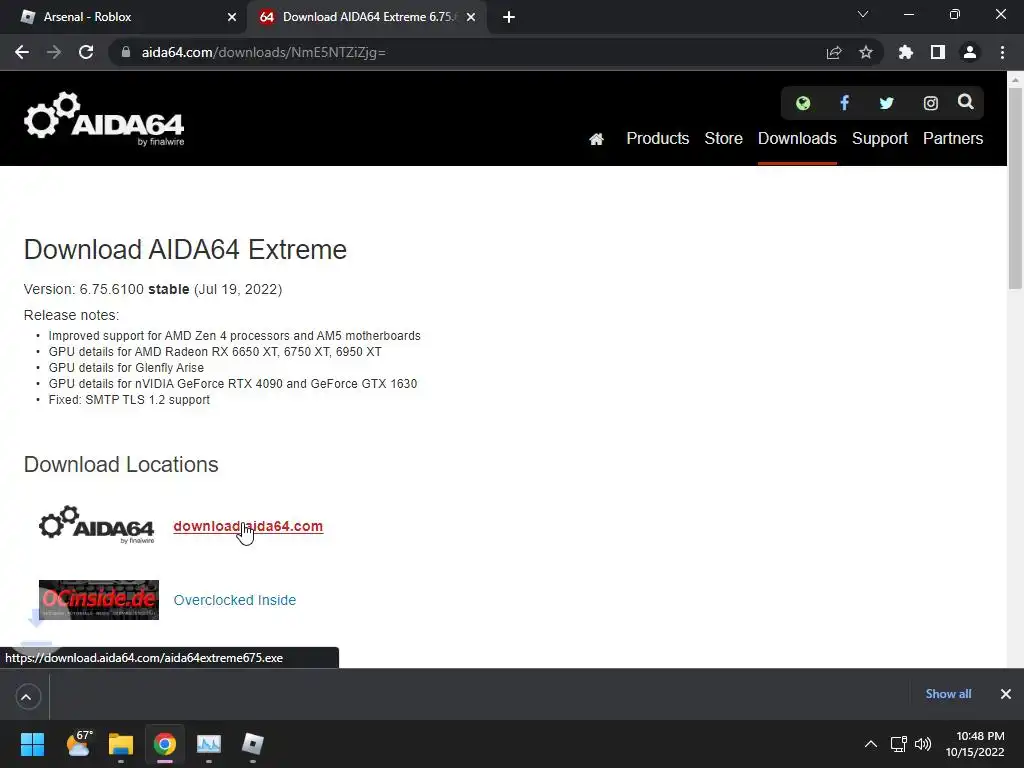This screenshot has height=768, width=1024.
Task: Open File Explorer from taskbar
Action: [121, 744]
